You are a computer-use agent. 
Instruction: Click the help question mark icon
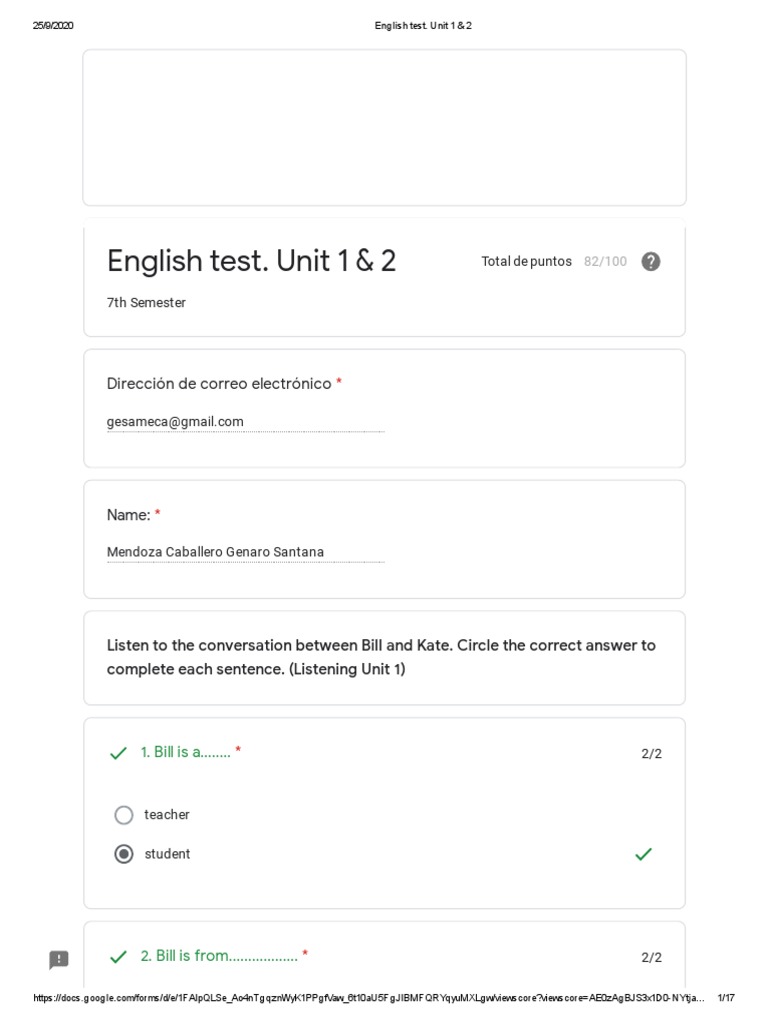(x=651, y=262)
